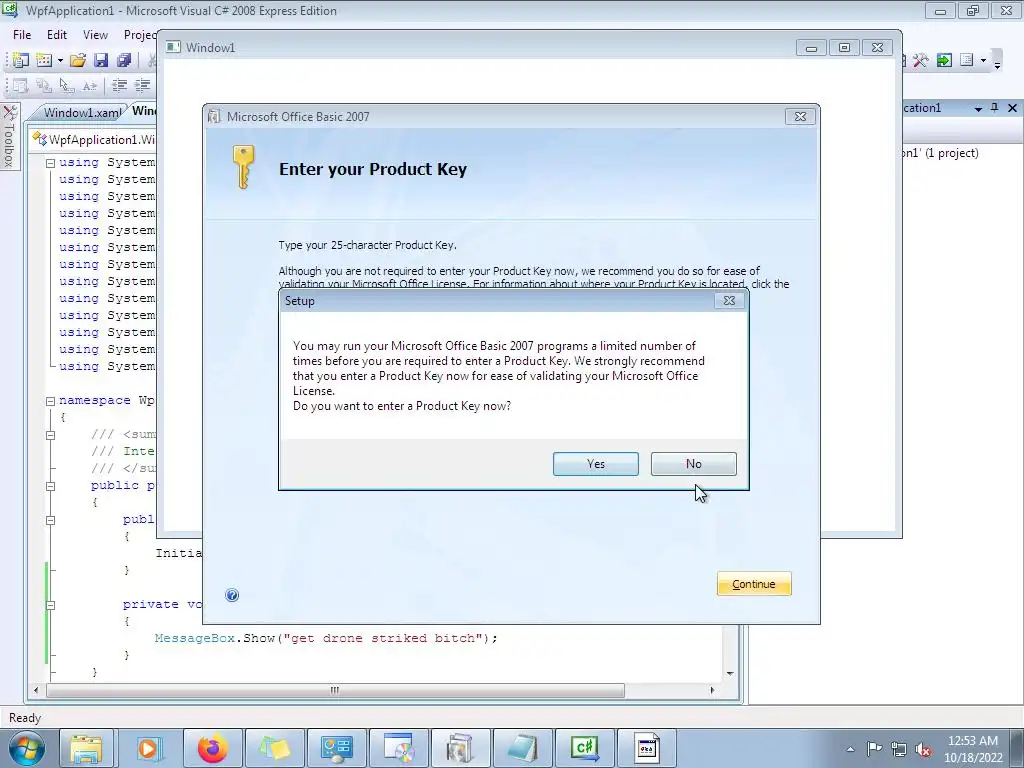Show hidden system tray icons
This screenshot has height=768, width=1024.
pos(850,749)
